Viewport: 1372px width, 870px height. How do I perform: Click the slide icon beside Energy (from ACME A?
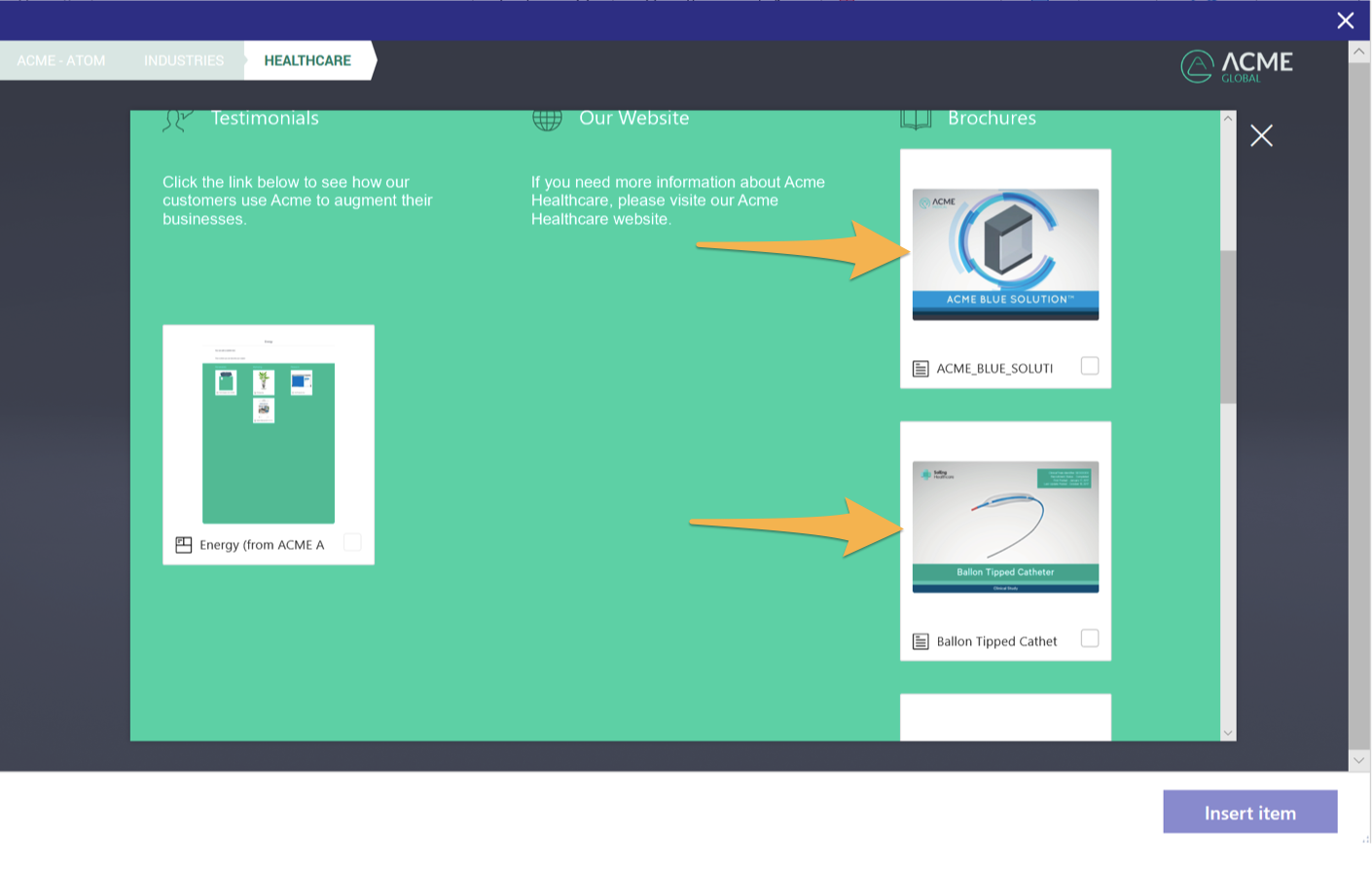click(184, 545)
